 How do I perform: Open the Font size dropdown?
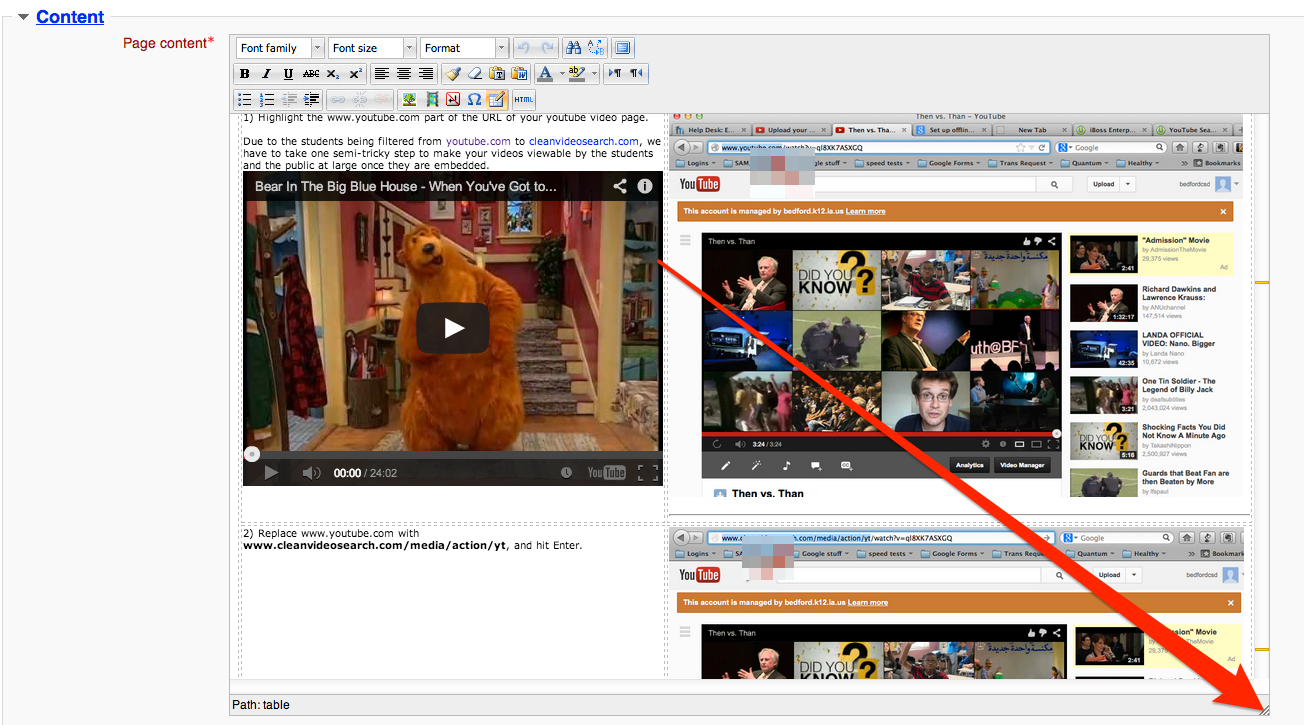(x=372, y=48)
